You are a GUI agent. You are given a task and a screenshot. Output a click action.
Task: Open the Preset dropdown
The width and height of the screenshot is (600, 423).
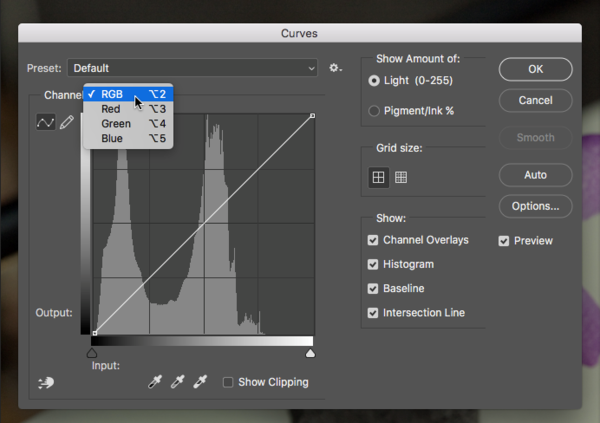click(x=192, y=68)
